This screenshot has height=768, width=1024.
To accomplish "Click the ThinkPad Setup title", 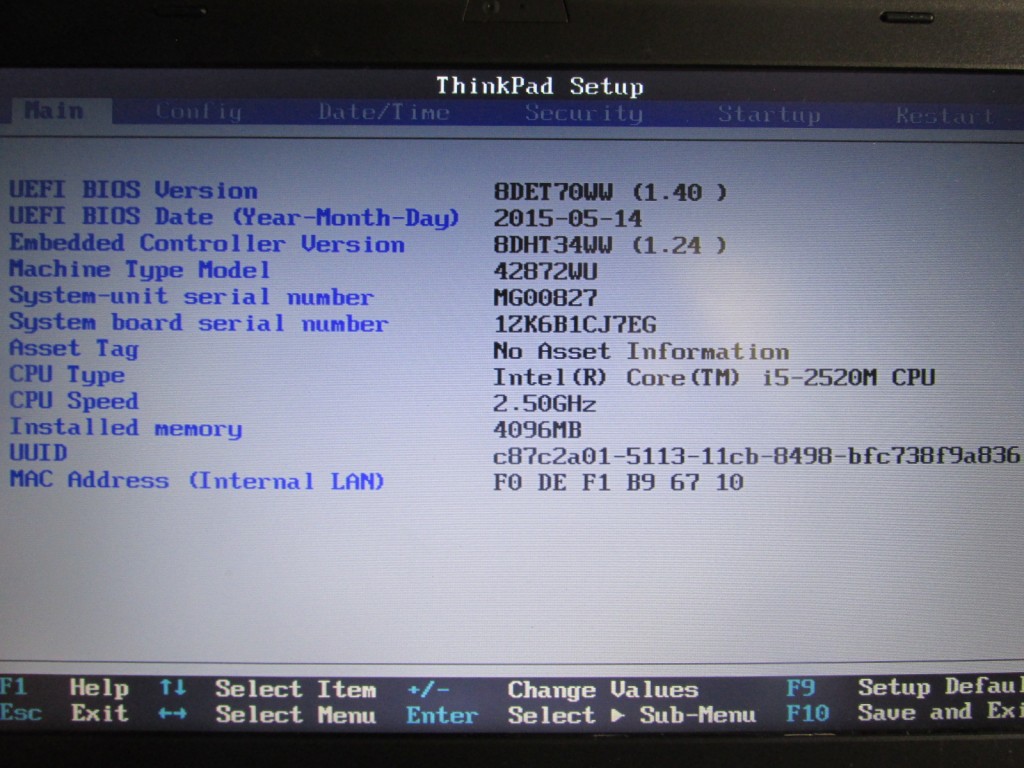I will [x=539, y=86].
